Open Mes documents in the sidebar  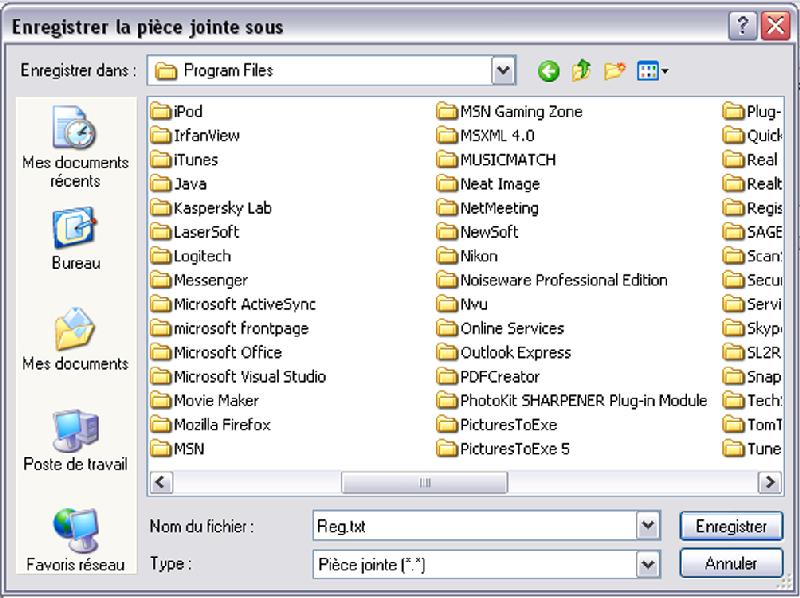[75, 339]
